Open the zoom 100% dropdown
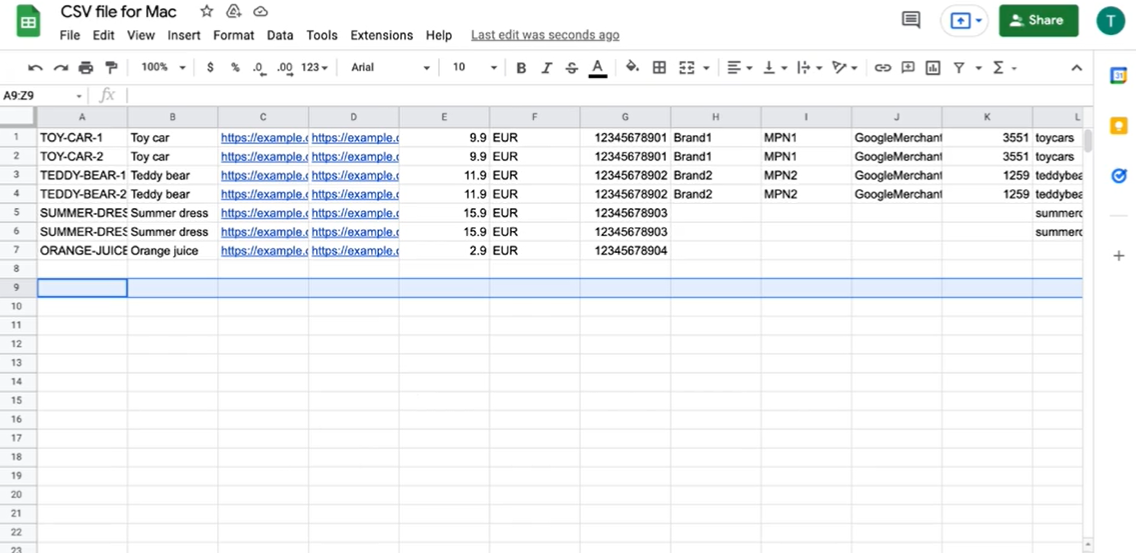 point(163,68)
